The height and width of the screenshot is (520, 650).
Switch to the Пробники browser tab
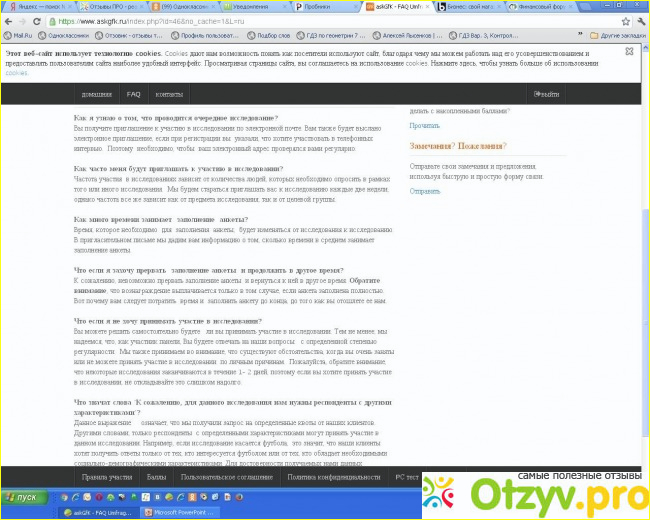(322, 6)
